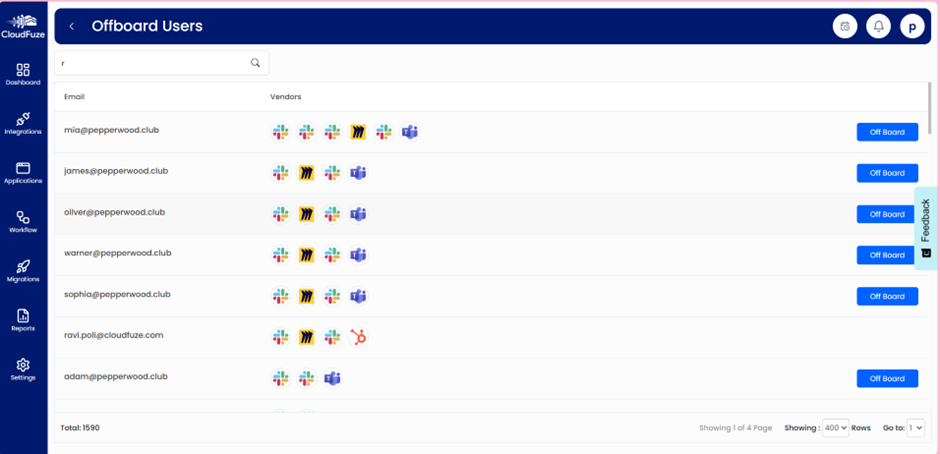
Task: Open the scheduled calendar-clock icon in header
Action: tap(845, 26)
